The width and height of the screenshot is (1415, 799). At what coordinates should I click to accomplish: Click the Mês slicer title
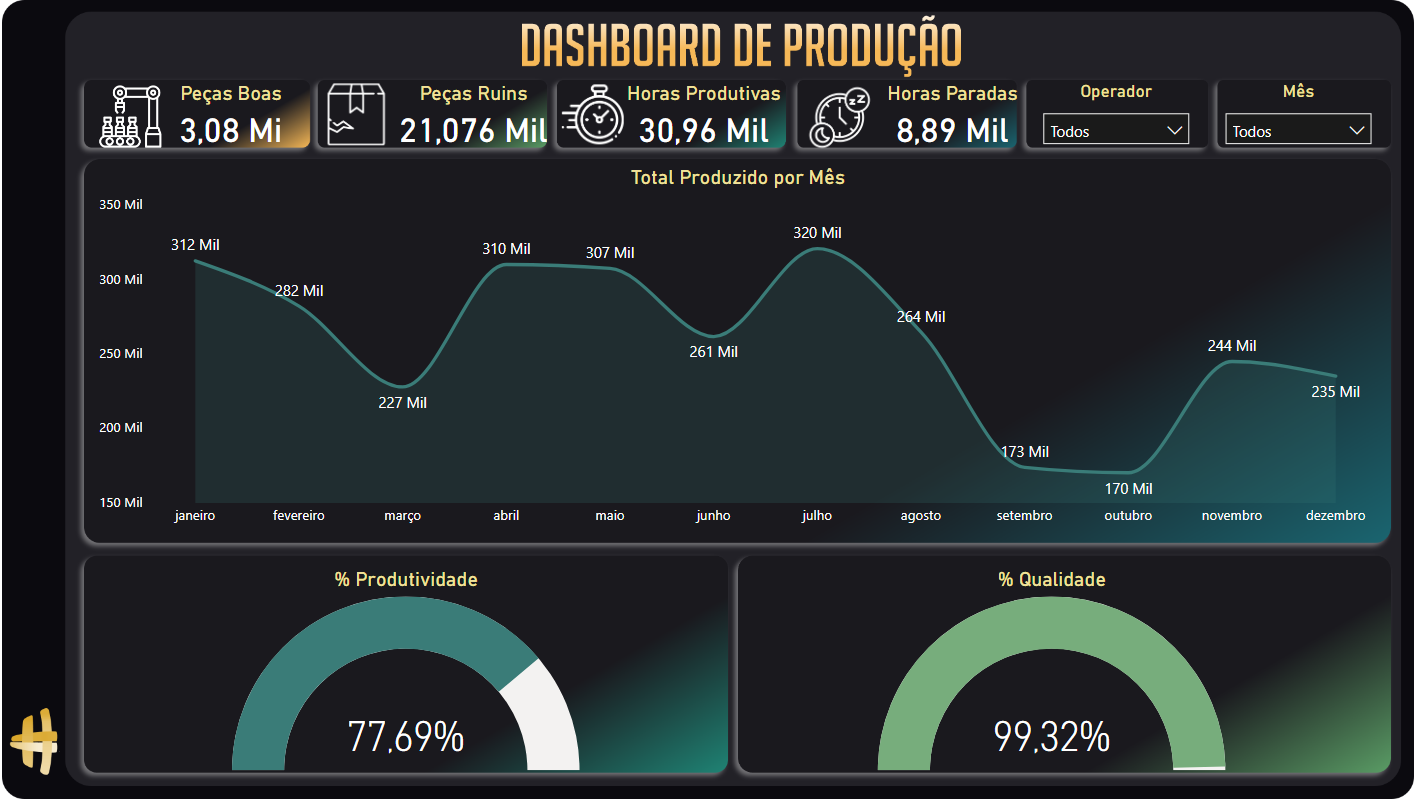1298,92
